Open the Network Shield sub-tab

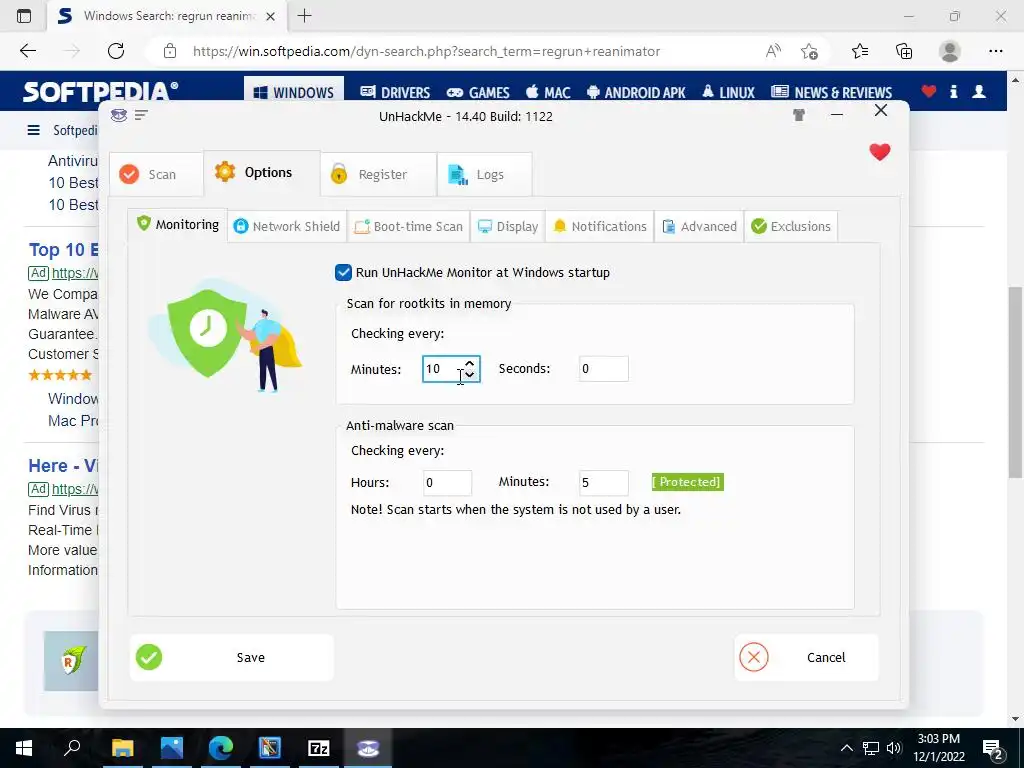point(287,227)
